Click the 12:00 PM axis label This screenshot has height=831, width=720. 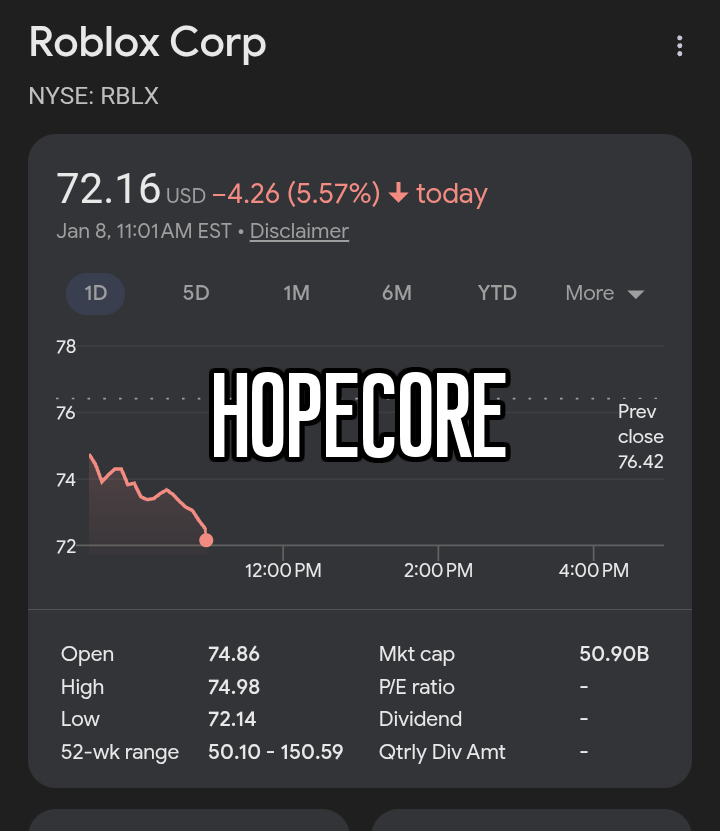pyautogui.click(x=283, y=570)
